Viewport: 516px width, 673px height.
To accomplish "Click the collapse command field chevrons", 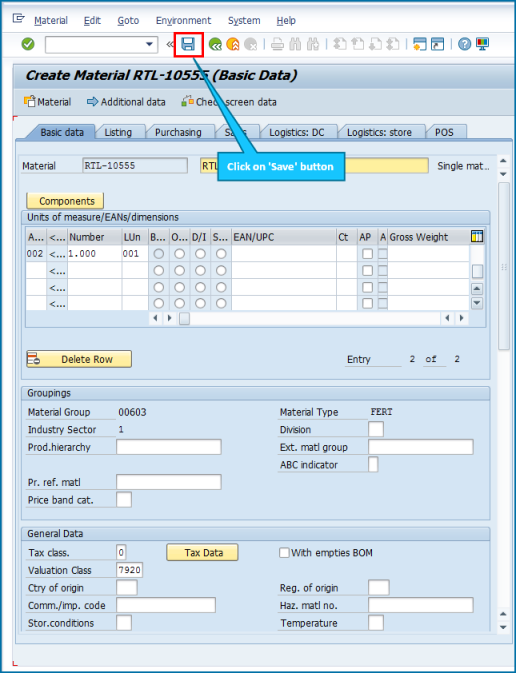I will (170, 44).
